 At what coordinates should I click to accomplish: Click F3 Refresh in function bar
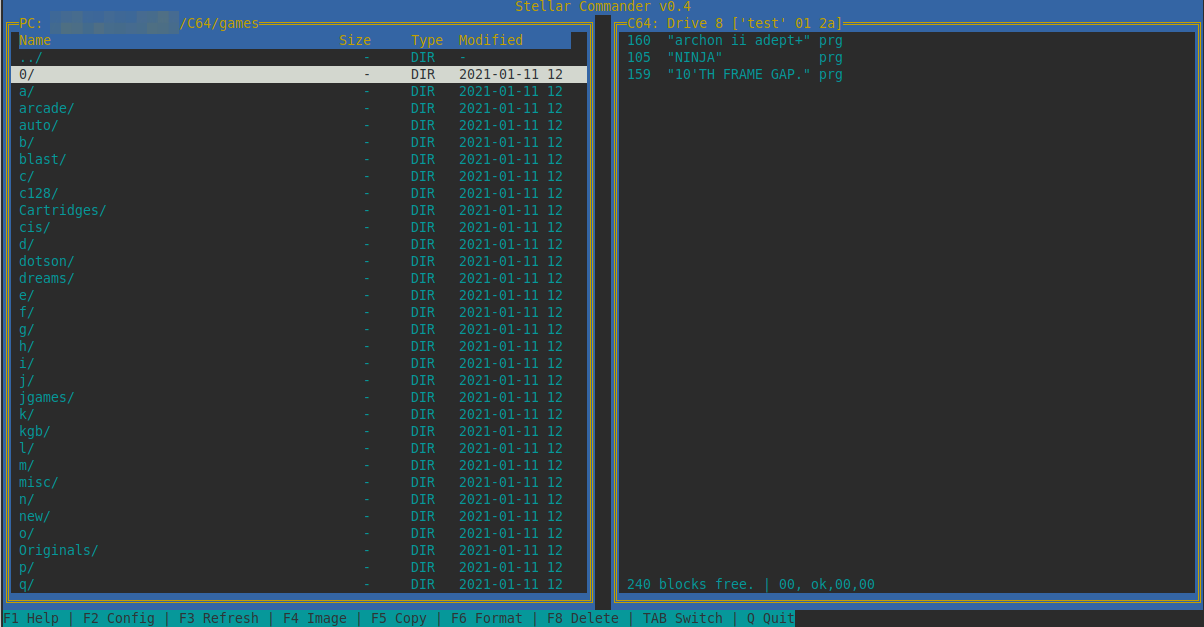click(218, 618)
